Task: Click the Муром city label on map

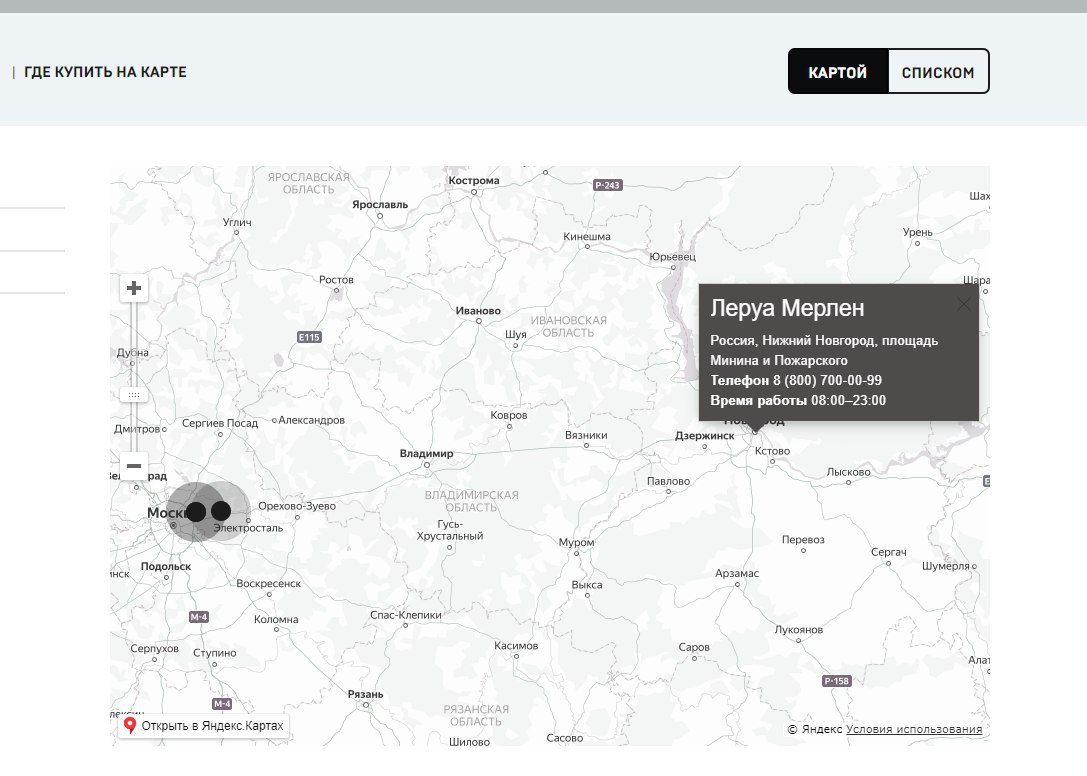Action: click(576, 542)
